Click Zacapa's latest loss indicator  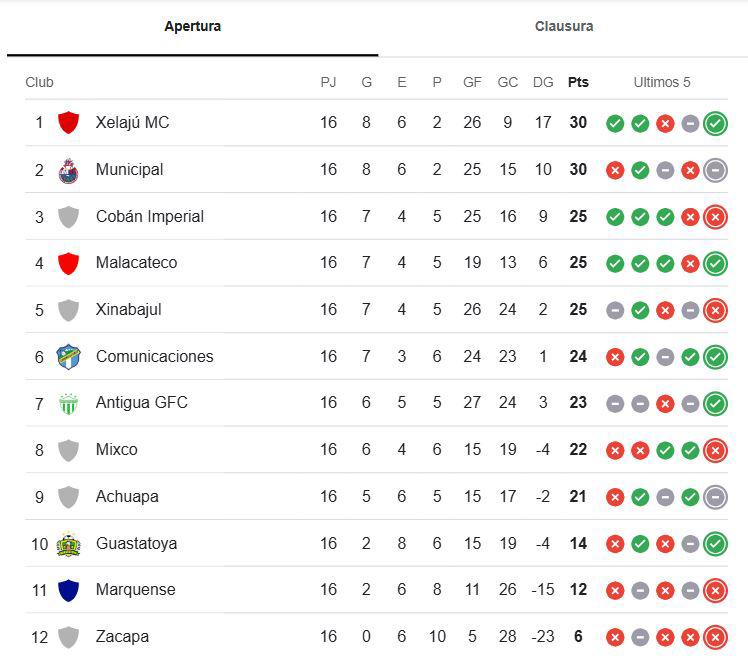click(x=715, y=637)
